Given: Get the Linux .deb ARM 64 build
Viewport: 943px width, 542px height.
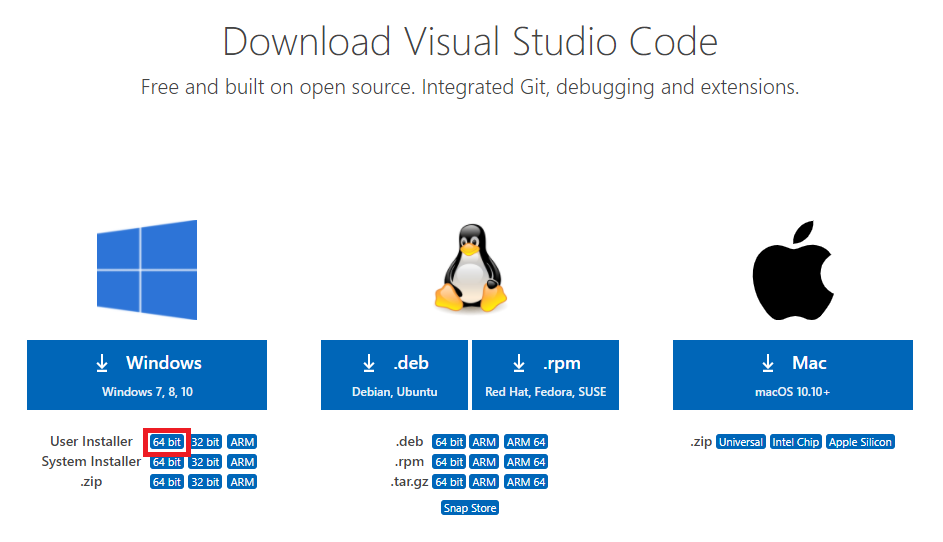Looking at the screenshot, I should pyautogui.click(x=525, y=442).
